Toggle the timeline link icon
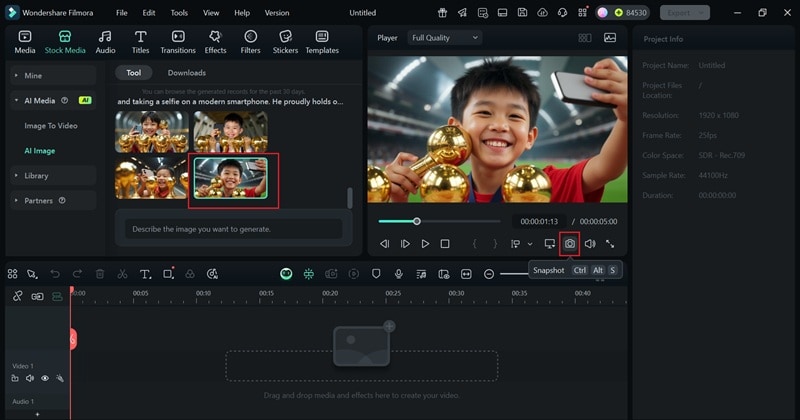 point(17,297)
